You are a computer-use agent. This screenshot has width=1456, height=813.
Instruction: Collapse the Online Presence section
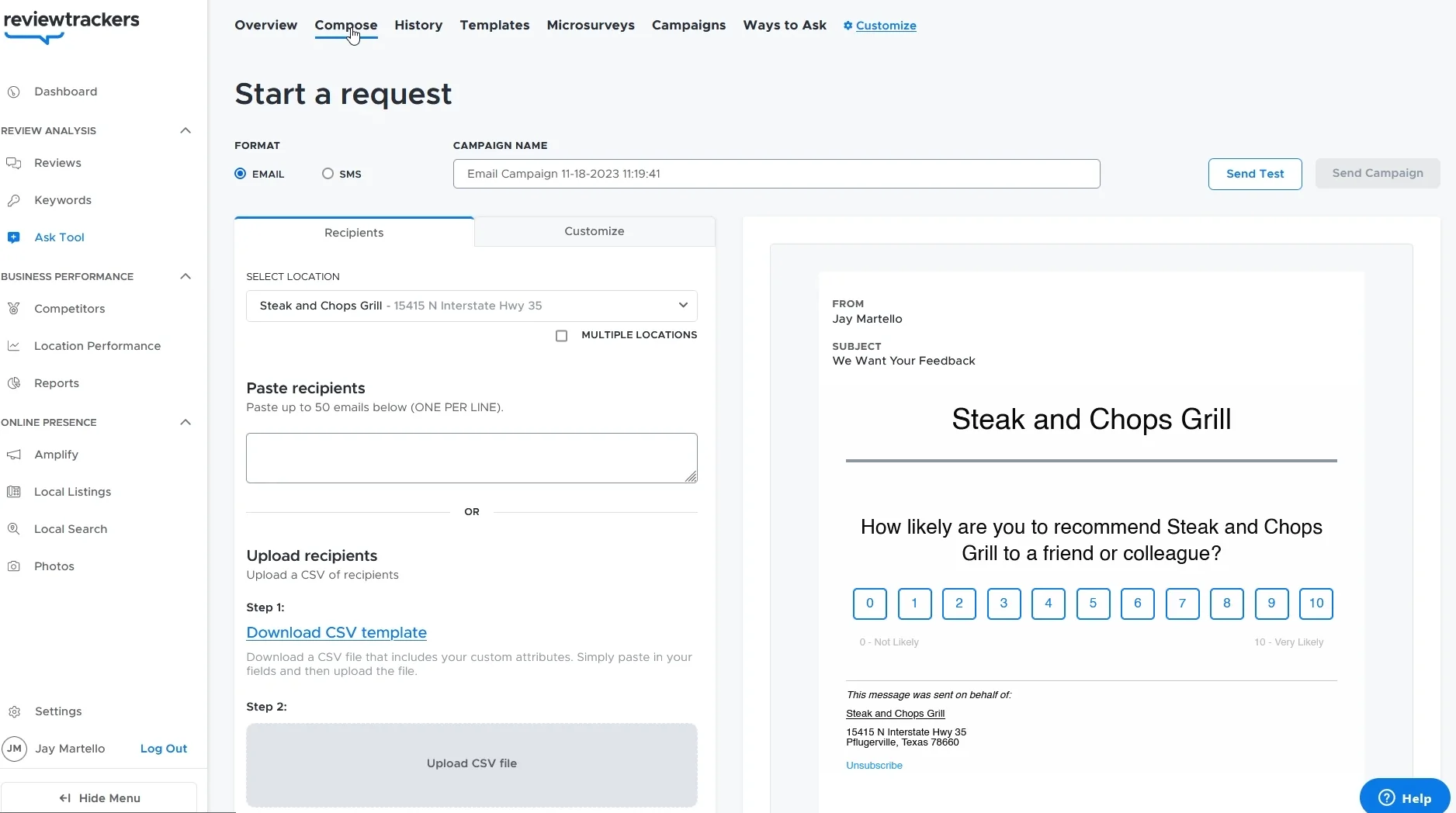pyautogui.click(x=185, y=422)
